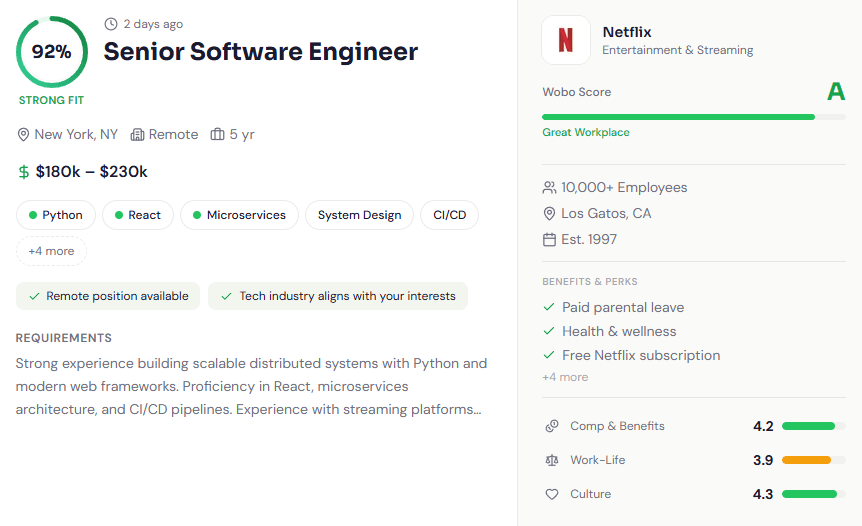Click the Comp & Benefits 4.2 rating bar

(x=814, y=426)
